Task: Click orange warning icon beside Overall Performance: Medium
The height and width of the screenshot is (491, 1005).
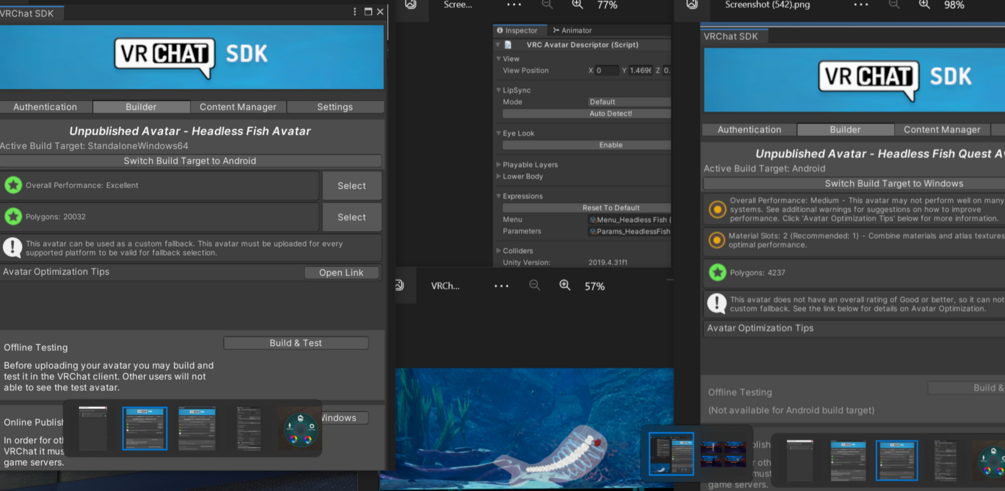Action: [x=717, y=210]
